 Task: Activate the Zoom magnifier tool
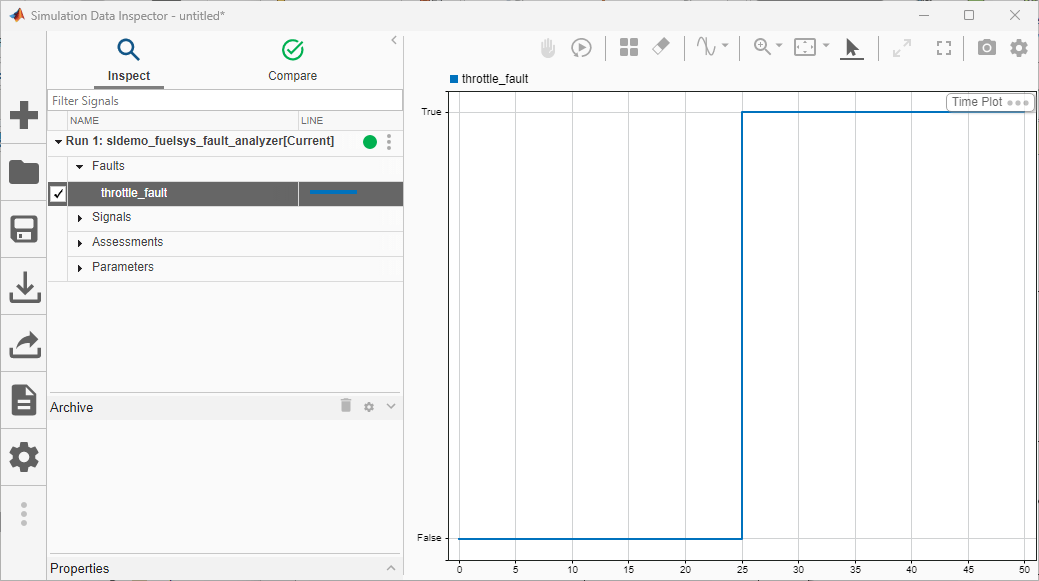tap(762, 47)
